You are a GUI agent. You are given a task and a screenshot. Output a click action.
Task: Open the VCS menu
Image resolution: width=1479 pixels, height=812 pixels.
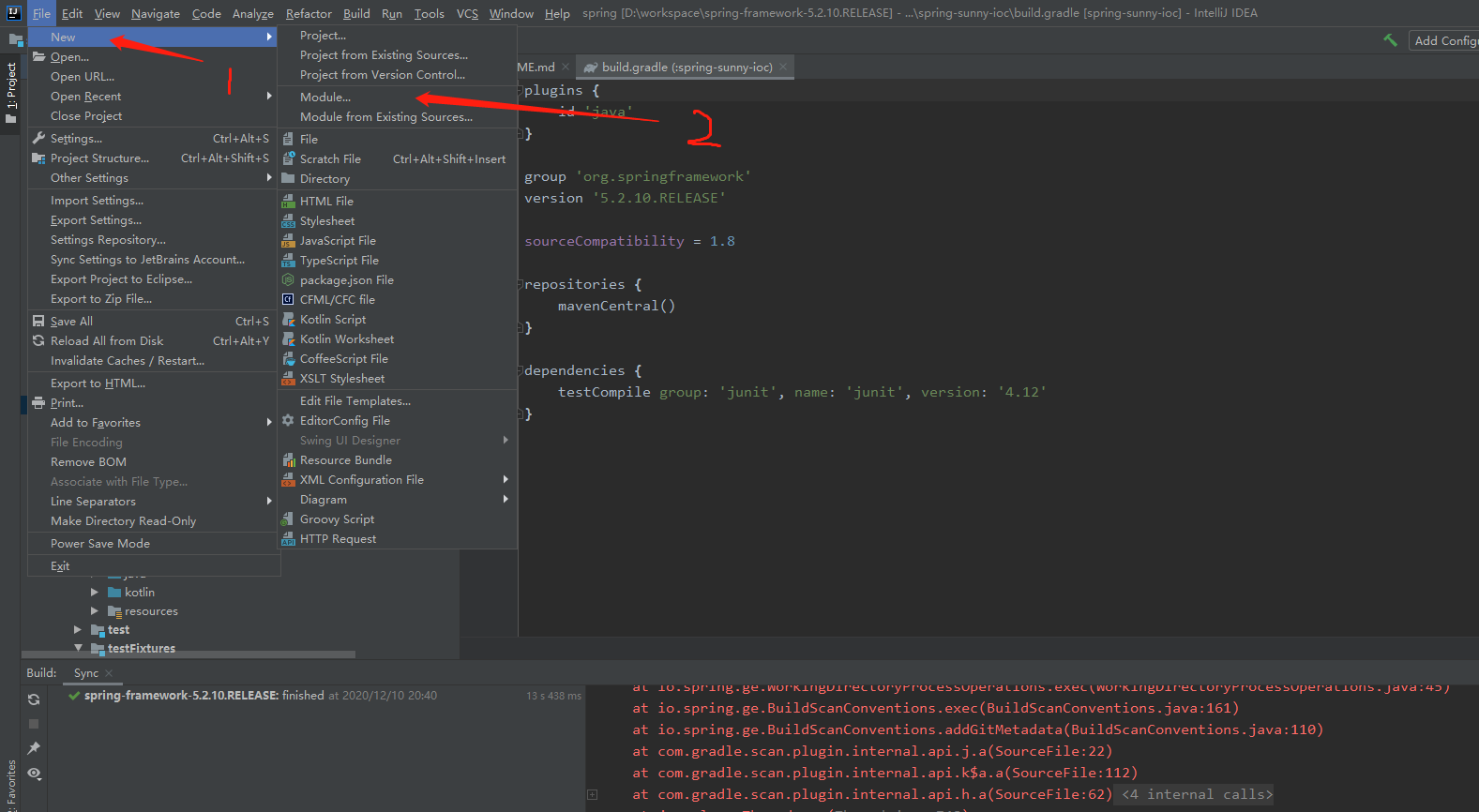point(467,13)
